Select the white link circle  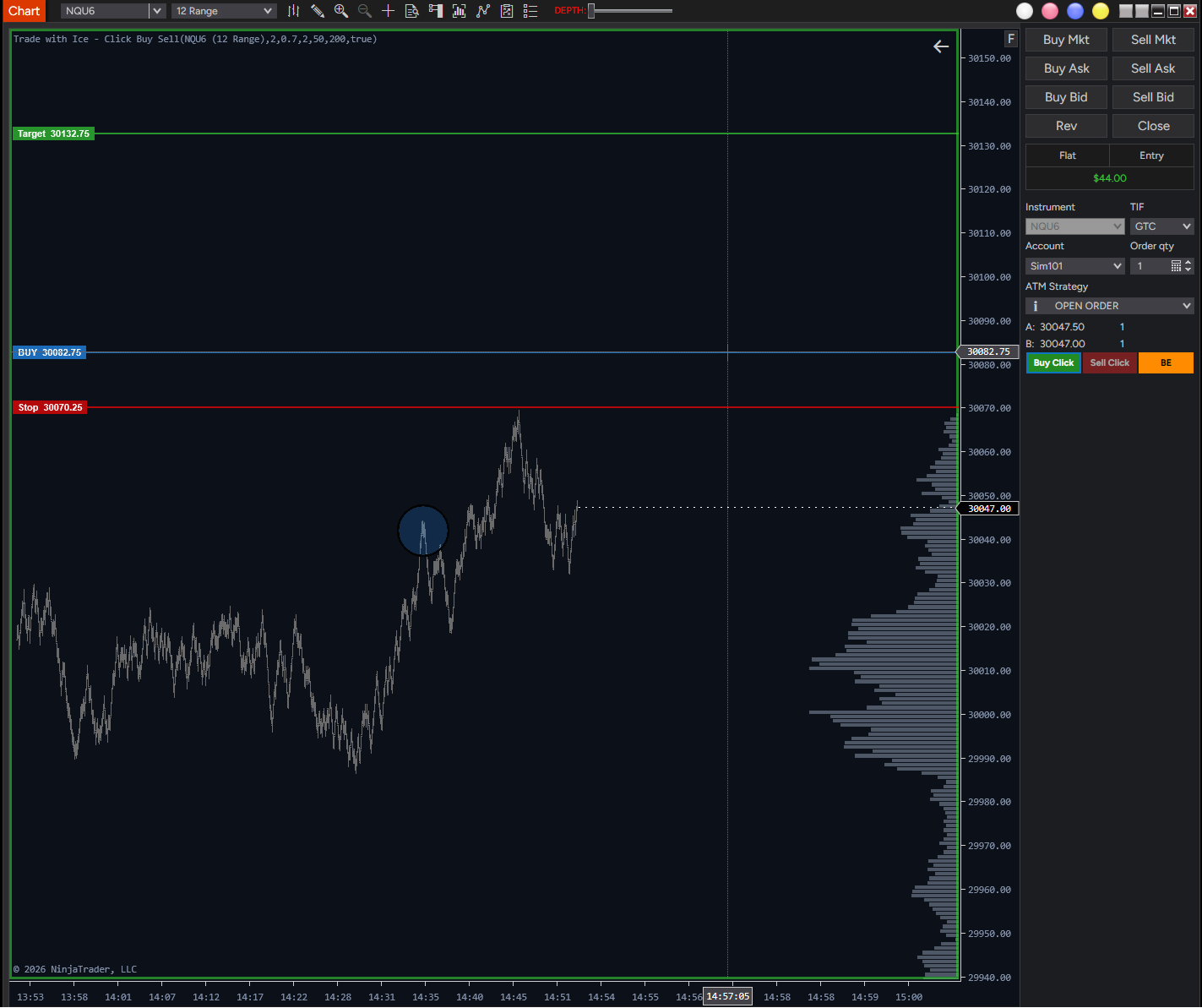point(1025,11)
